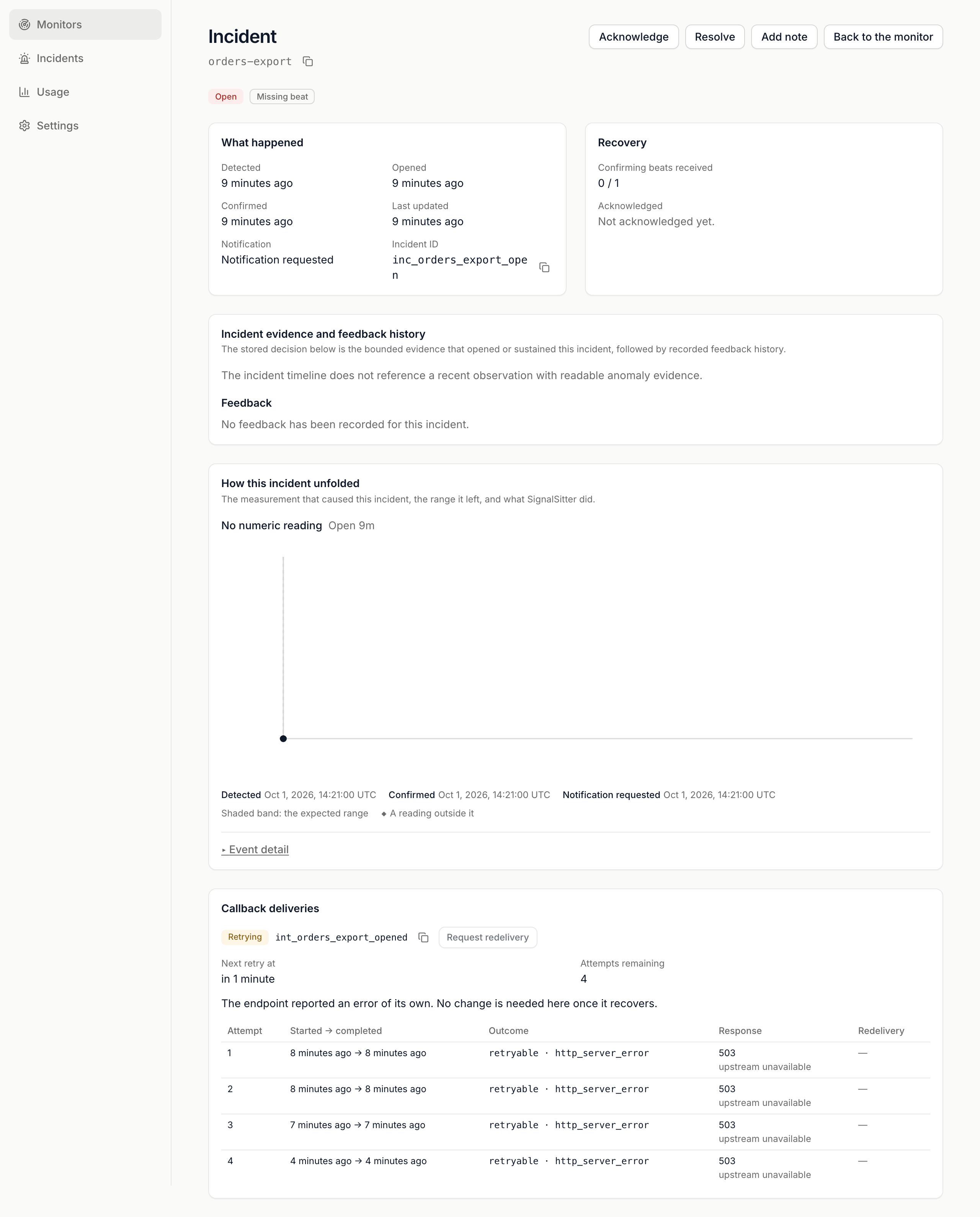Image resolution: width=980 pixels, height=1217 pixels.
Task: Click the Usage bar chart icon
Action: 24,92
